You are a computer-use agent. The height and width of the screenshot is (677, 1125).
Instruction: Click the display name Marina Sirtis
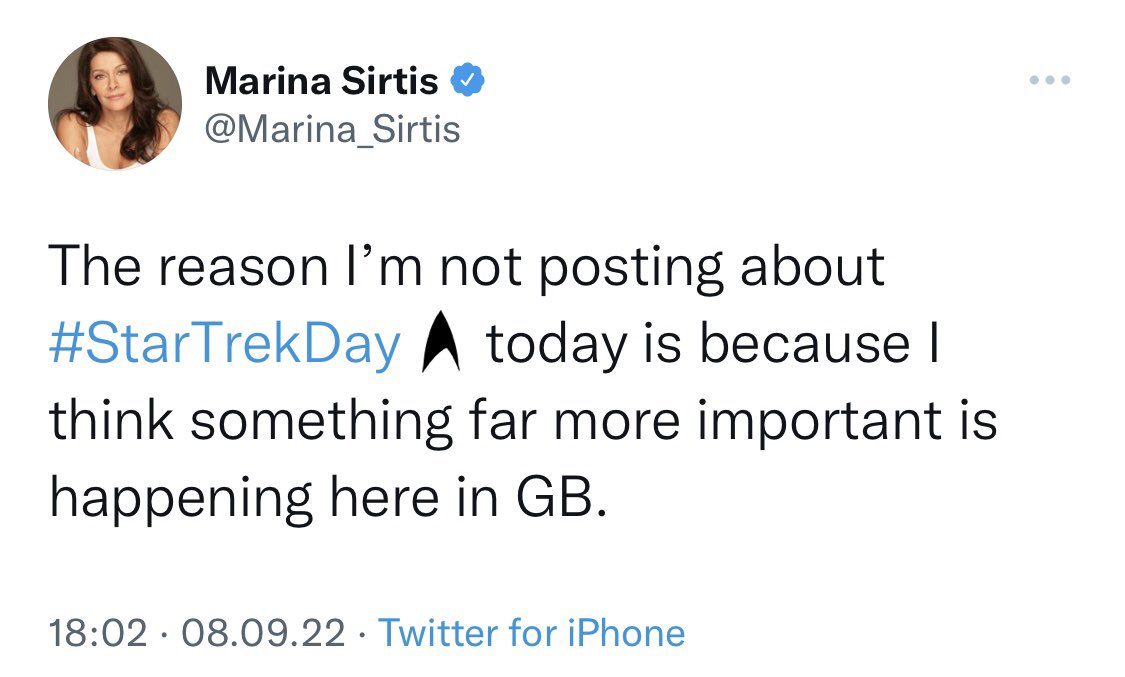pyautogui.click(x=321, y=81)
